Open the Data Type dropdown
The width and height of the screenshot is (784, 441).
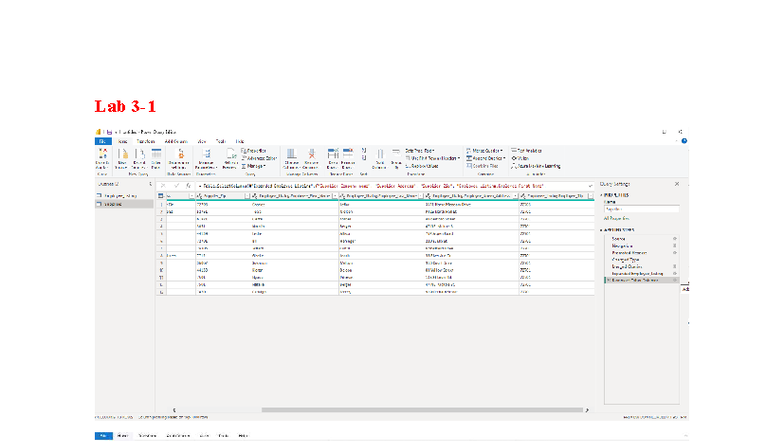pos(420,150)
